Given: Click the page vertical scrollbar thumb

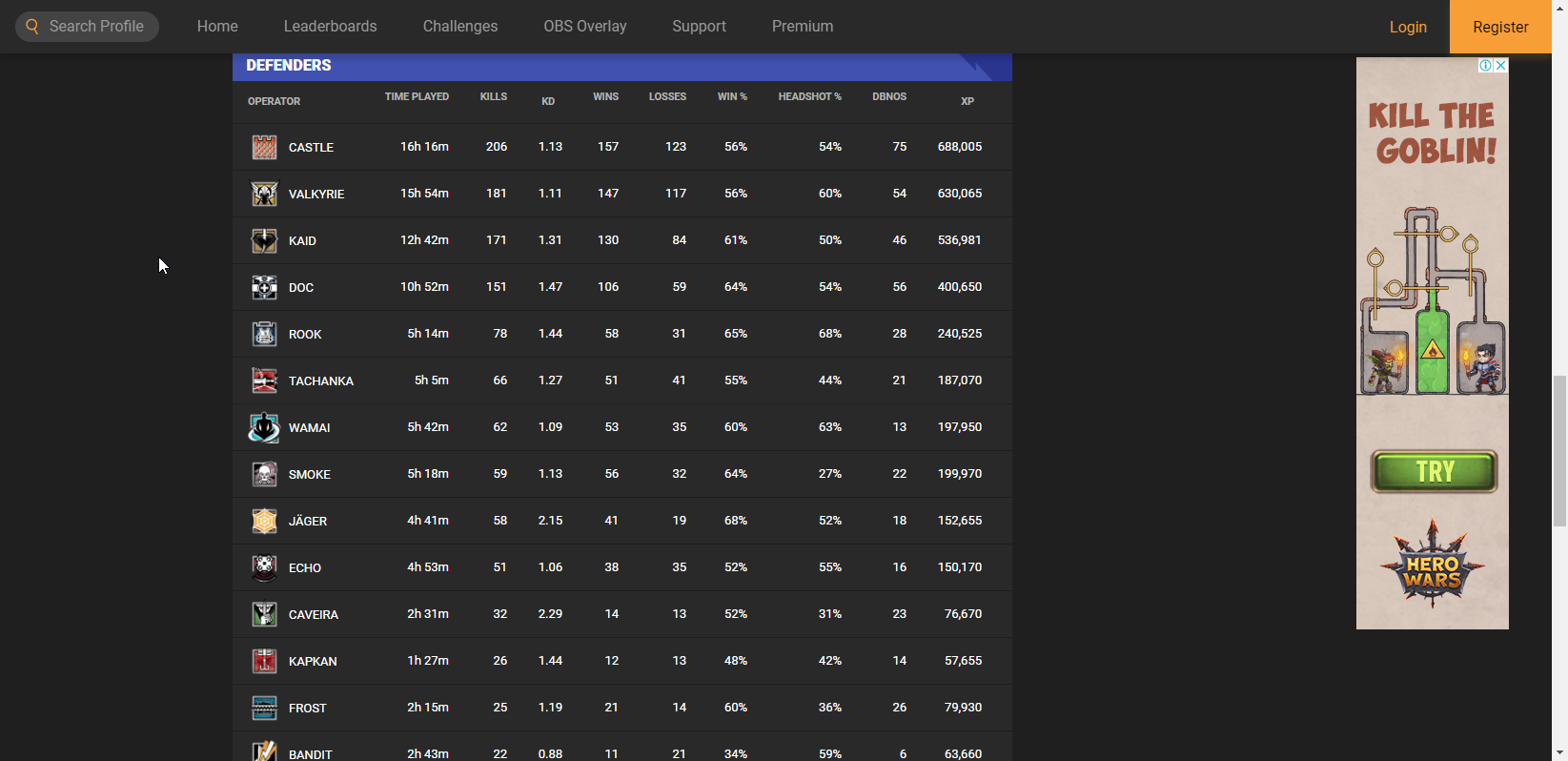Looking at the screenshot, I should pyautogui.click(x=1559, y=450).
